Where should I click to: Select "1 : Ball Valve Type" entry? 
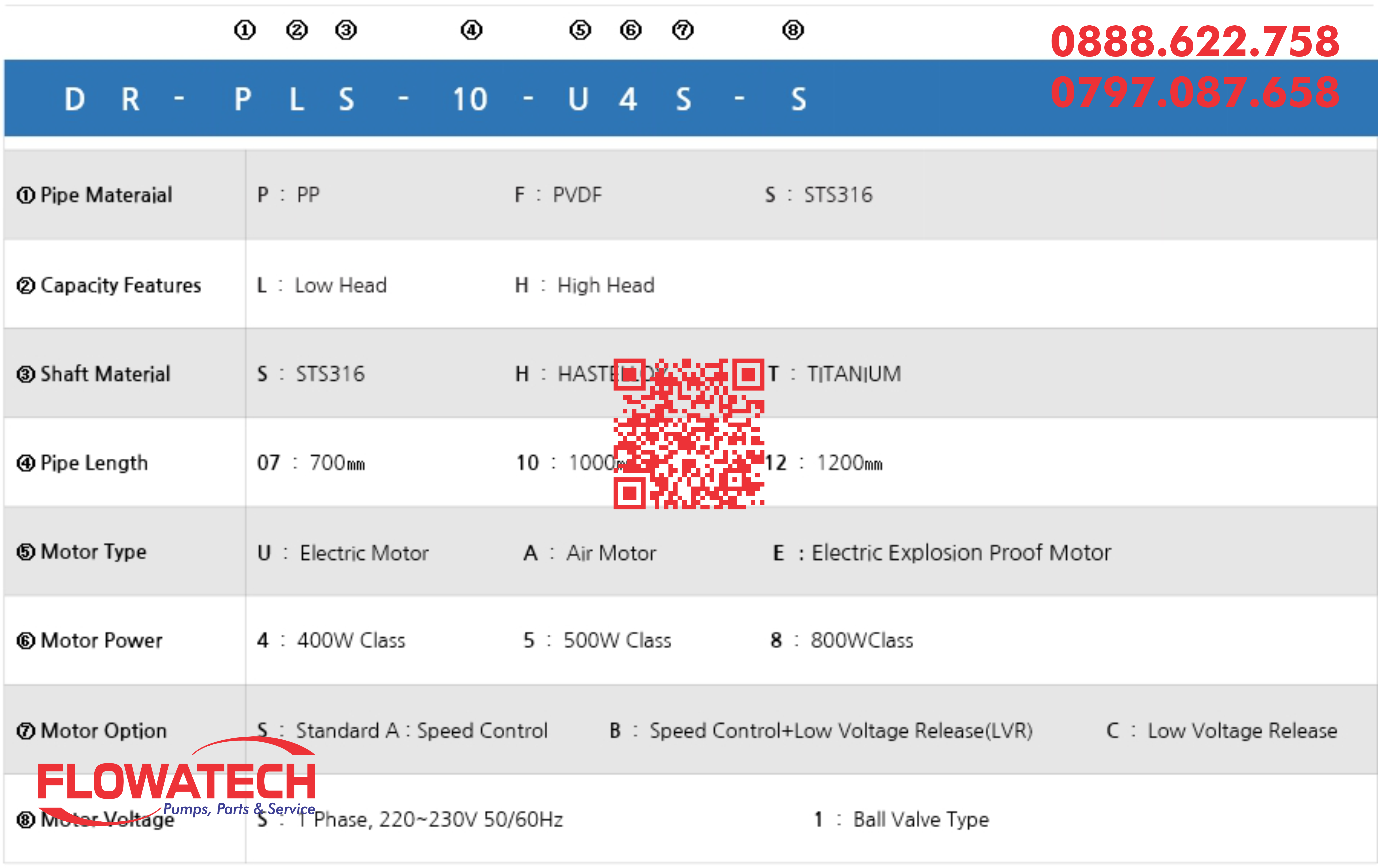(x=902, y=819)
